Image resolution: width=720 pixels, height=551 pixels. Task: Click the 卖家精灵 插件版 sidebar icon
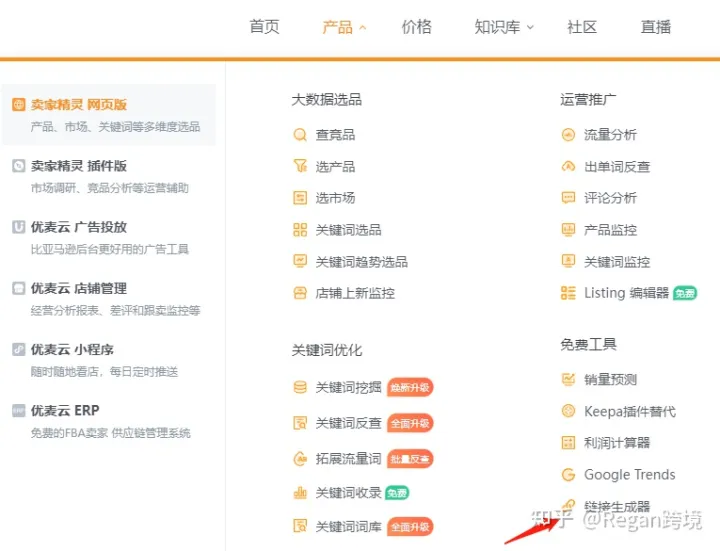pyautogui.click(x=18, y=166)
